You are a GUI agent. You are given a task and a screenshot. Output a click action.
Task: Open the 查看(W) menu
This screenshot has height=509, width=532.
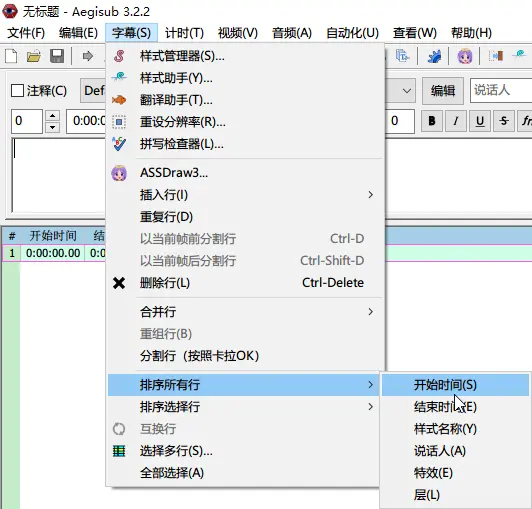[x=415, y=33]
